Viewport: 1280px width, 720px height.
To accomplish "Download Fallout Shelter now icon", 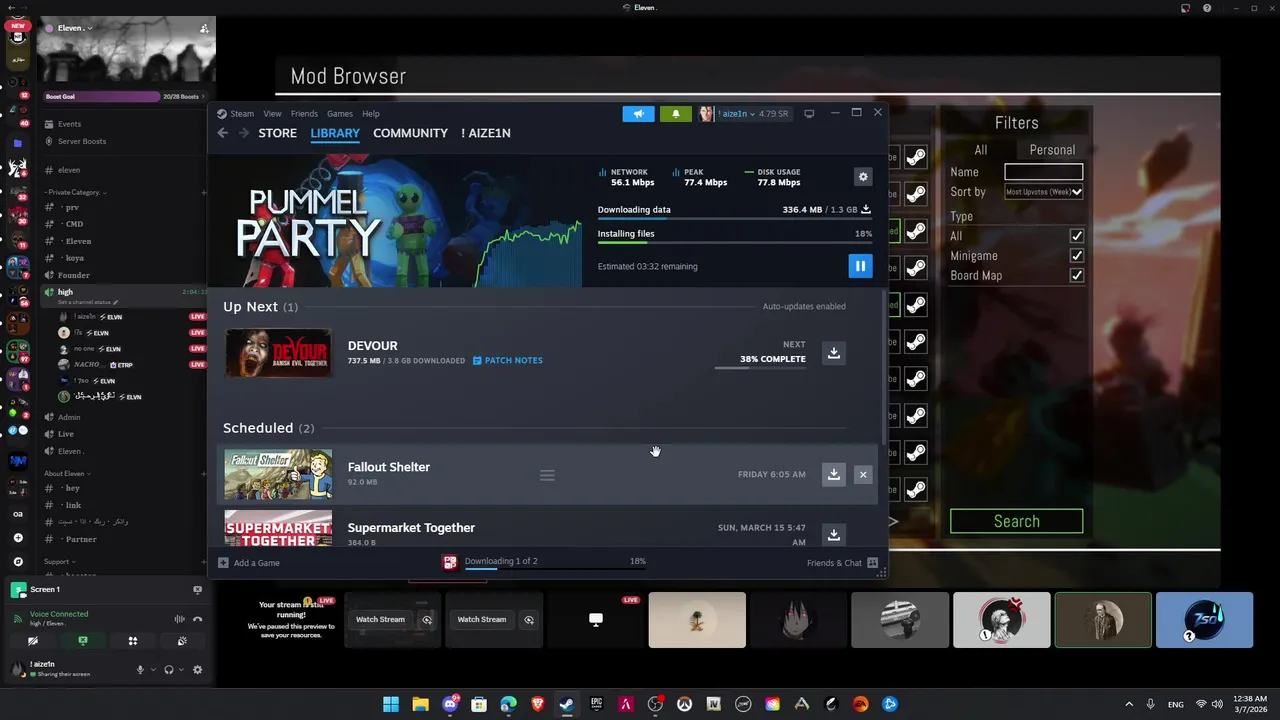I will 833,474.
